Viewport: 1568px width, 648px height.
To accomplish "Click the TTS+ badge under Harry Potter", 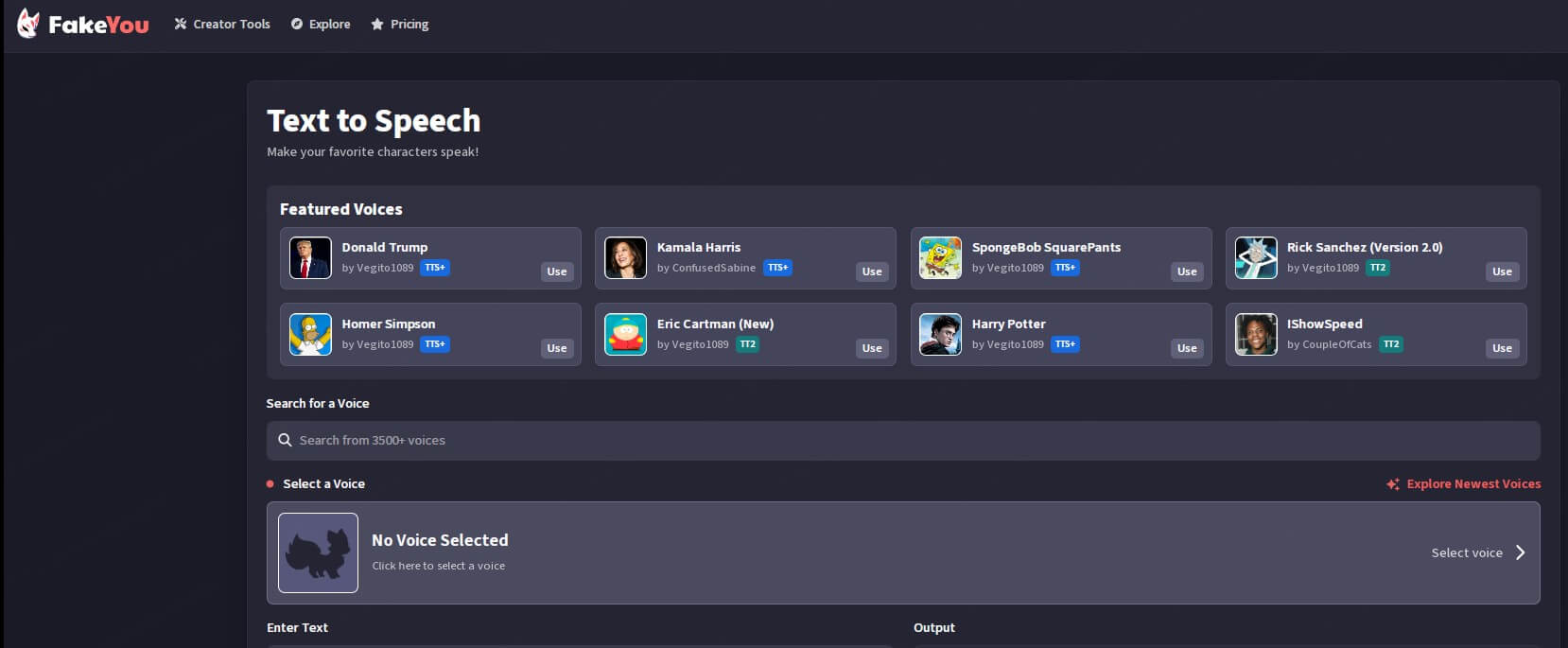I will (1065, 344).
